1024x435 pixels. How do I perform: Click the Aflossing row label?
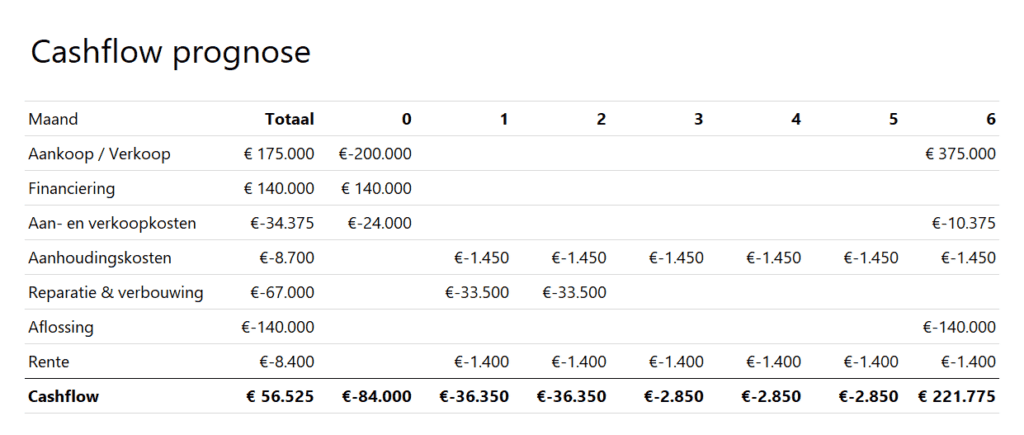(62, 327)
